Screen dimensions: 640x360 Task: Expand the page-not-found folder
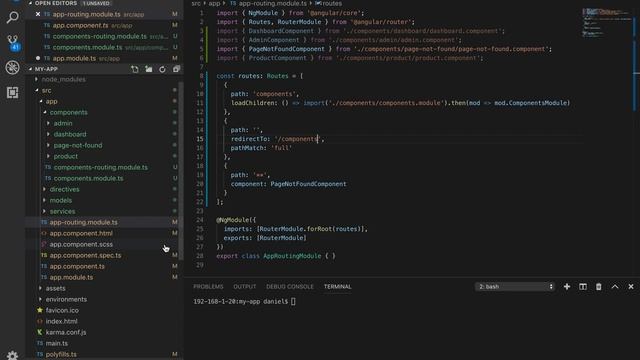point(49,145)
